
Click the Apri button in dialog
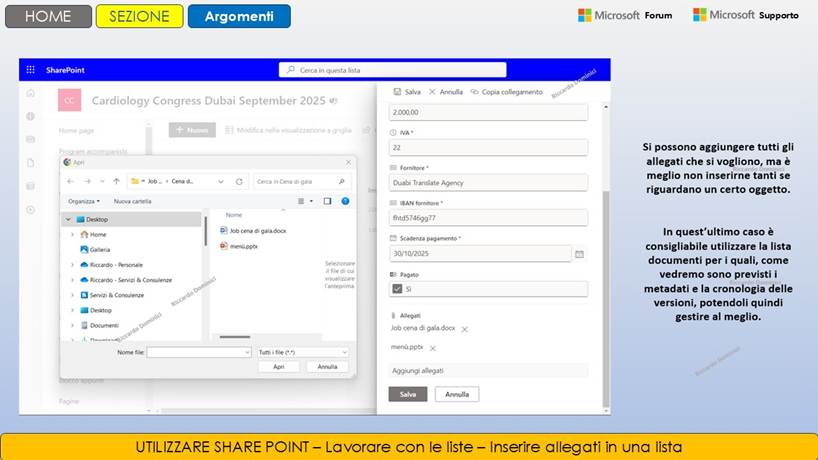click(x=279, y=367)
